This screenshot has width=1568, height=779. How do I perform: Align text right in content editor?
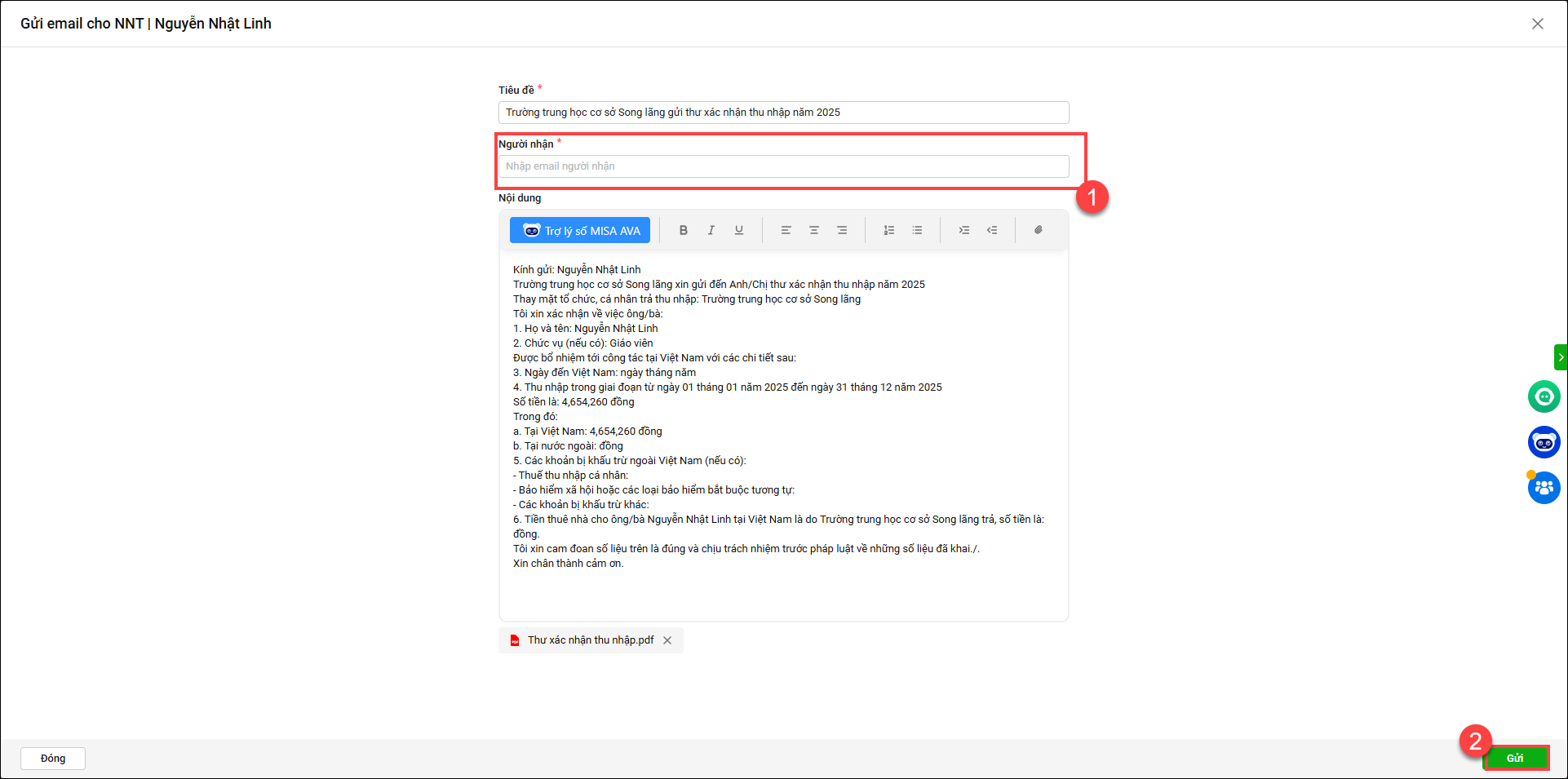point(842,230)
